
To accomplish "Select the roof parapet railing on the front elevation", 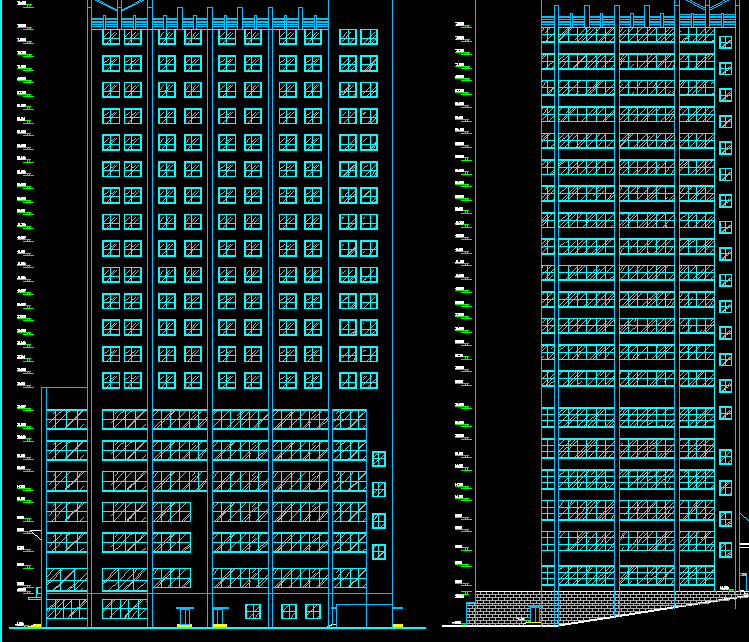I will click(x=210, y=22).
